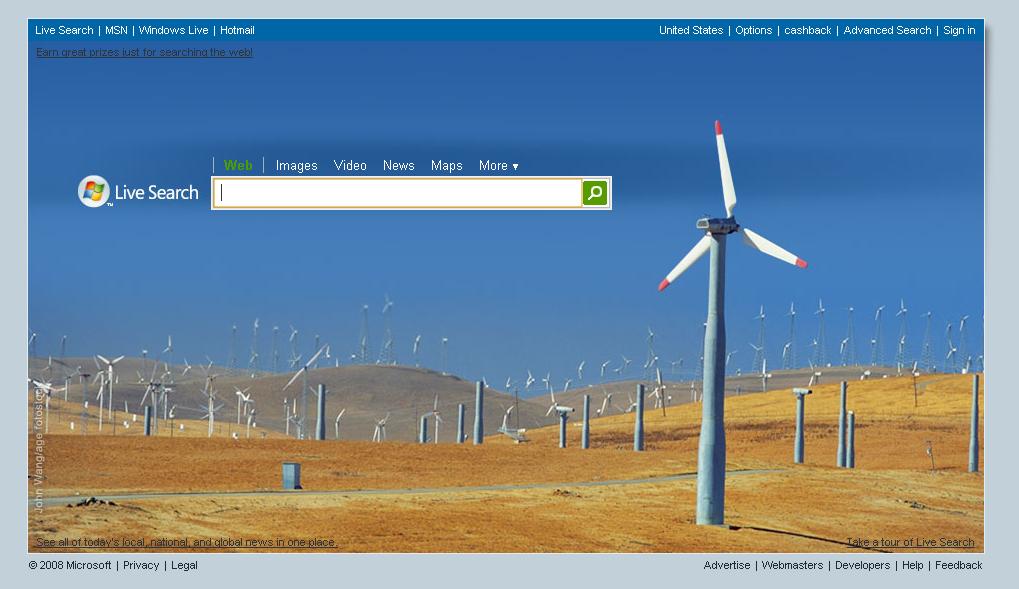
Task: Switch to the Video search tab
Action: click(350, 166)
